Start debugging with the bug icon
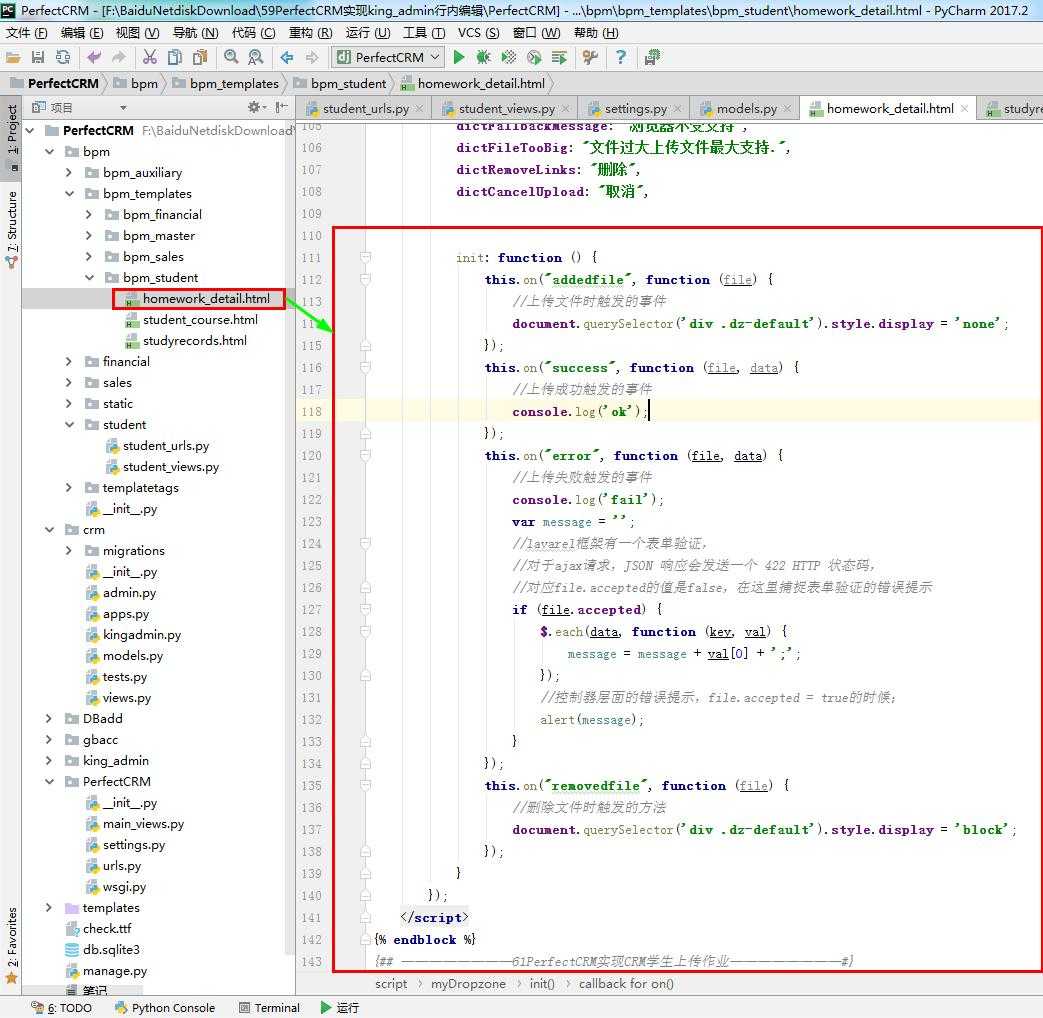 pos(484,58)
